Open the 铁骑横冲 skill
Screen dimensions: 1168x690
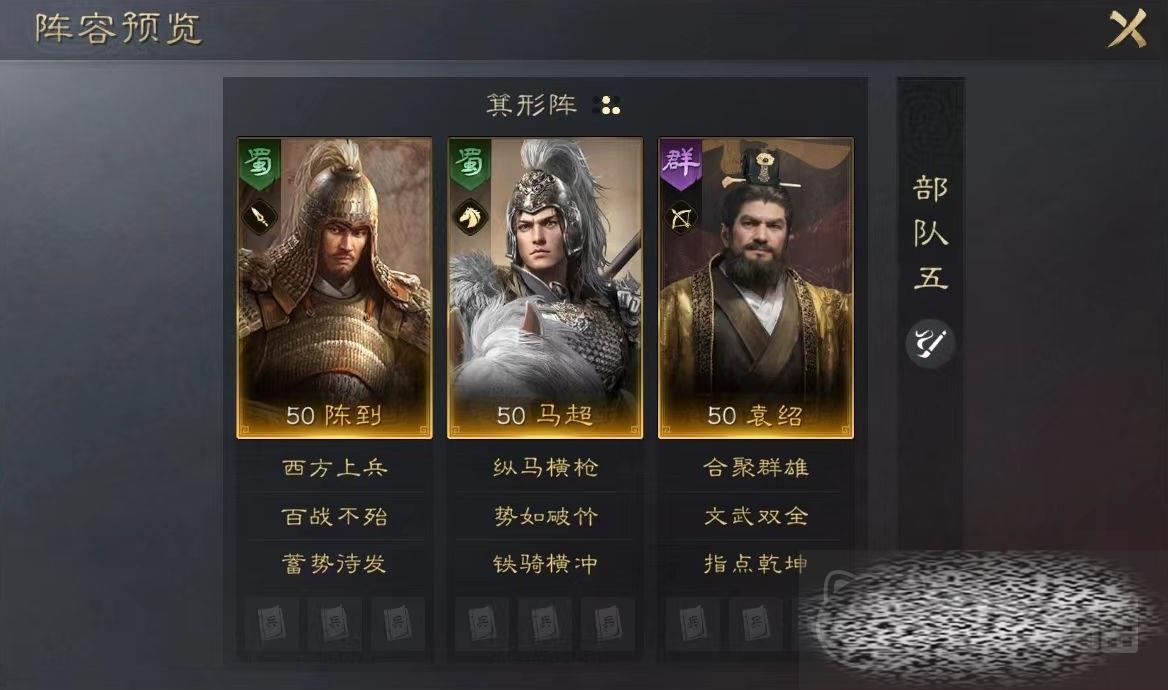tap(545, 563)
